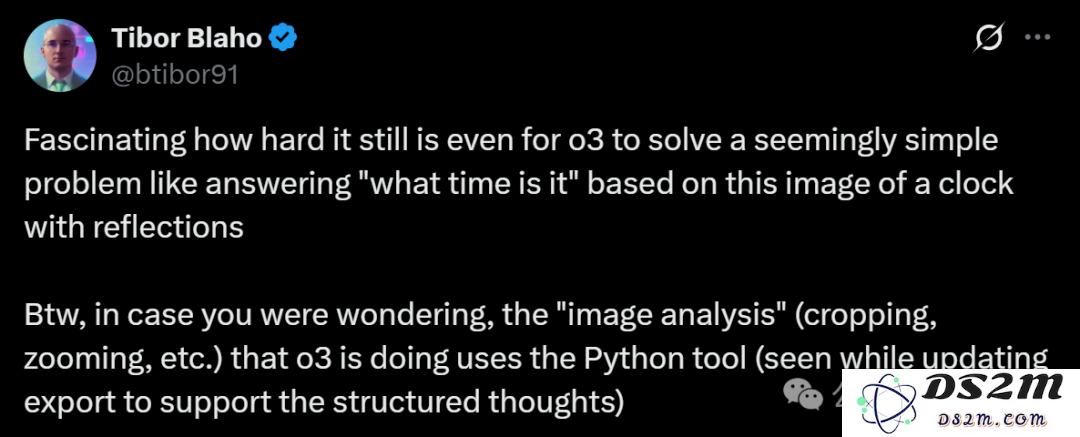Open the ds2m.com watermark link
This screenshot has width=1080, height=437.
coord(993,419)
